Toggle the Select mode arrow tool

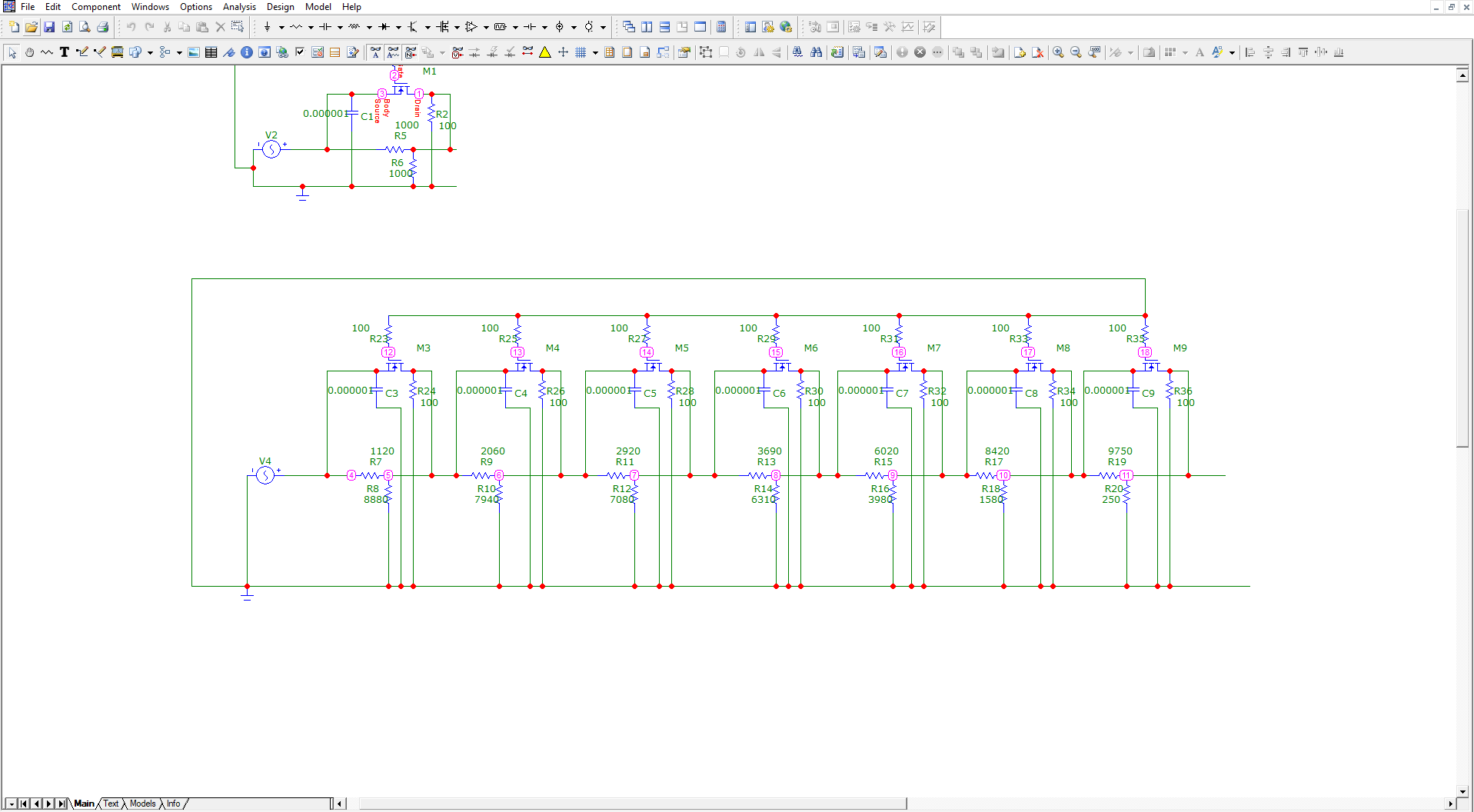(x=12, y=52)
